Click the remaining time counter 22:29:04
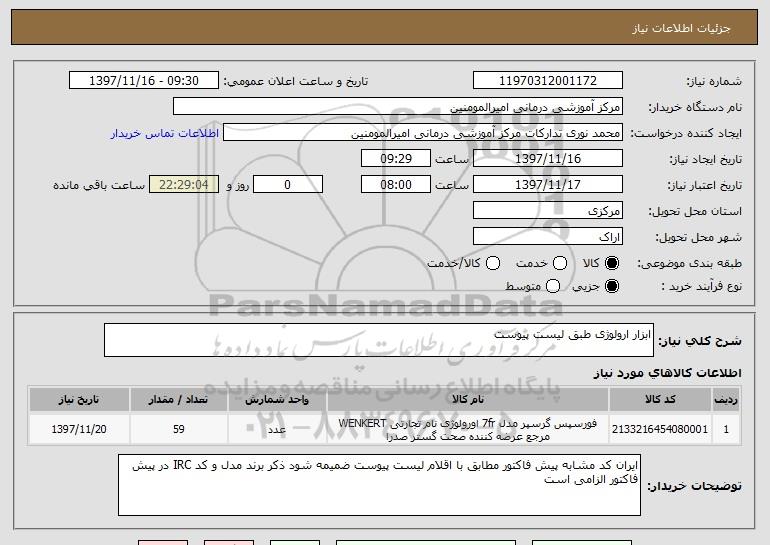This screenshot has width=770, height=545. [x=184, y=185]
